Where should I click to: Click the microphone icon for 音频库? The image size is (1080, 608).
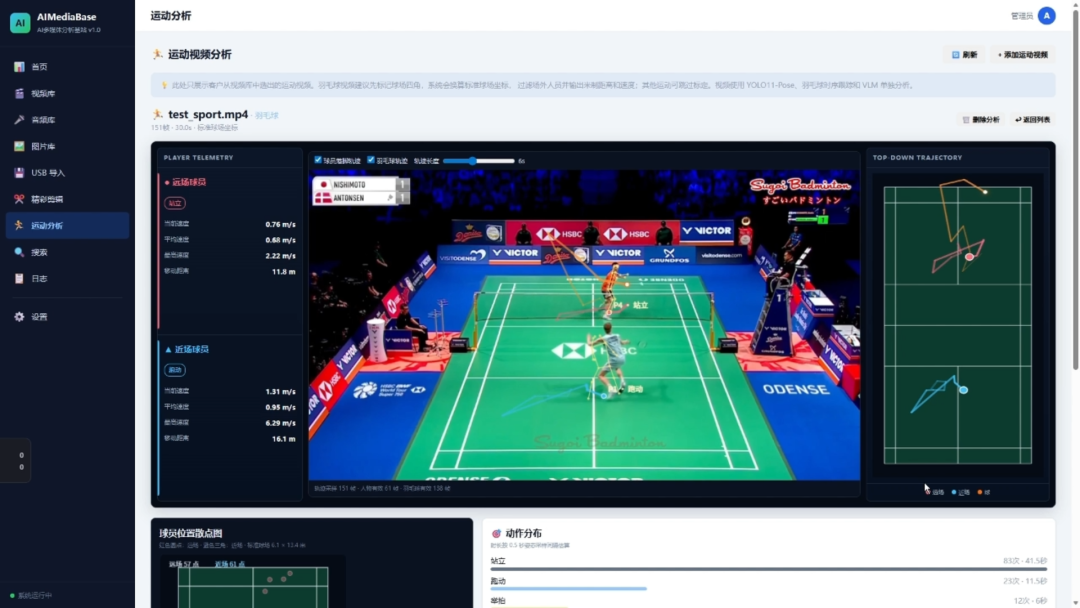click(x=19, y=120)
